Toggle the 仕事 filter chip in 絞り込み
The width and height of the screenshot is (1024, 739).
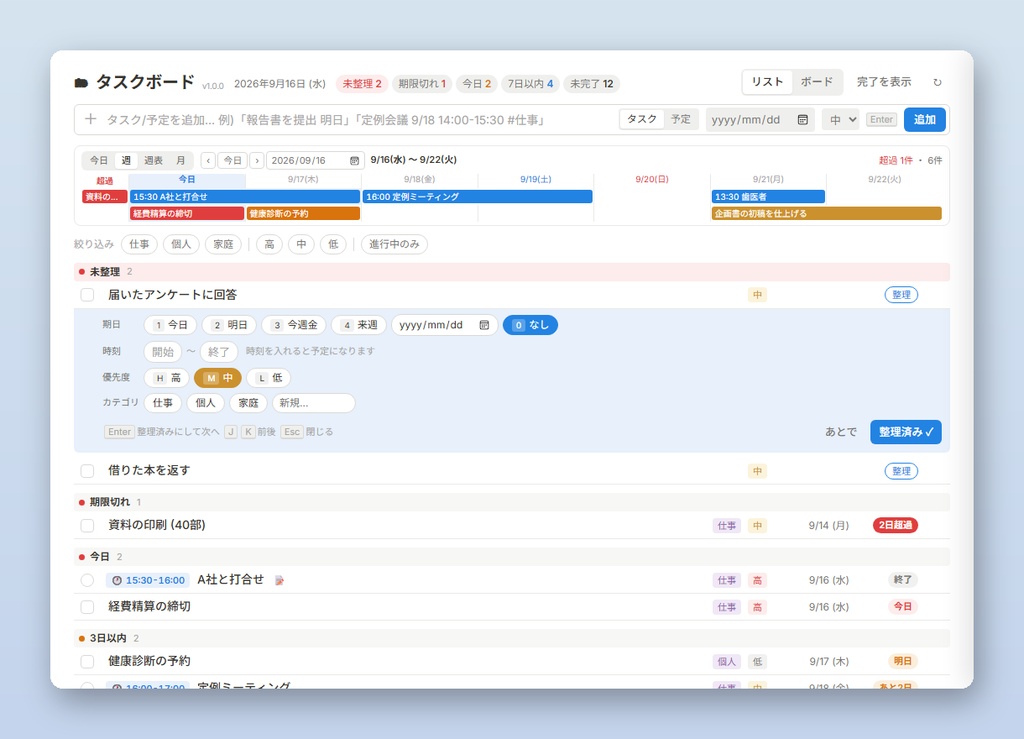click(139, 244)
